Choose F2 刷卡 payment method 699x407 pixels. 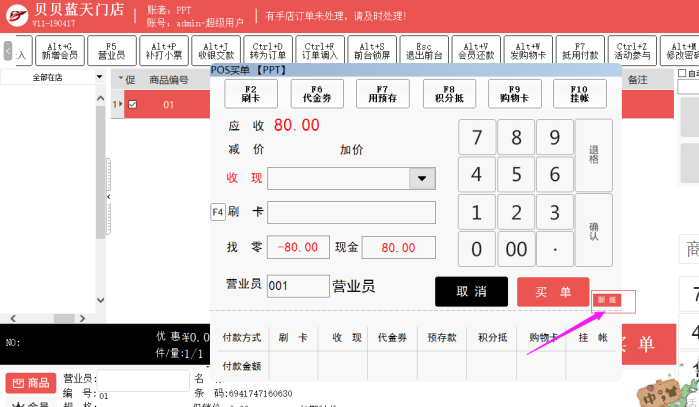[251, 94]
